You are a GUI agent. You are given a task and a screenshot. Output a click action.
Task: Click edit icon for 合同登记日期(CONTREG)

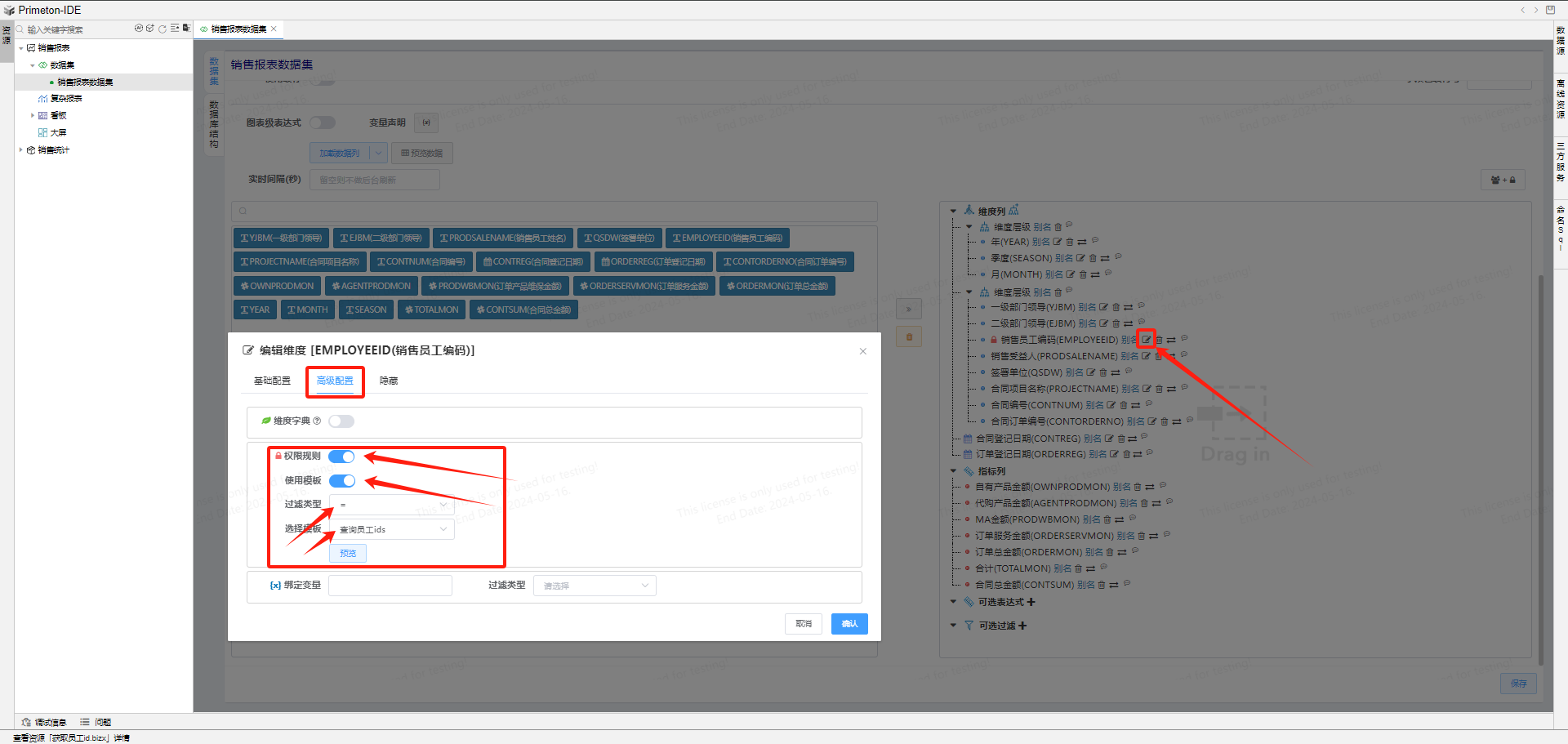pyautogui.click(x=1109, y=439)
